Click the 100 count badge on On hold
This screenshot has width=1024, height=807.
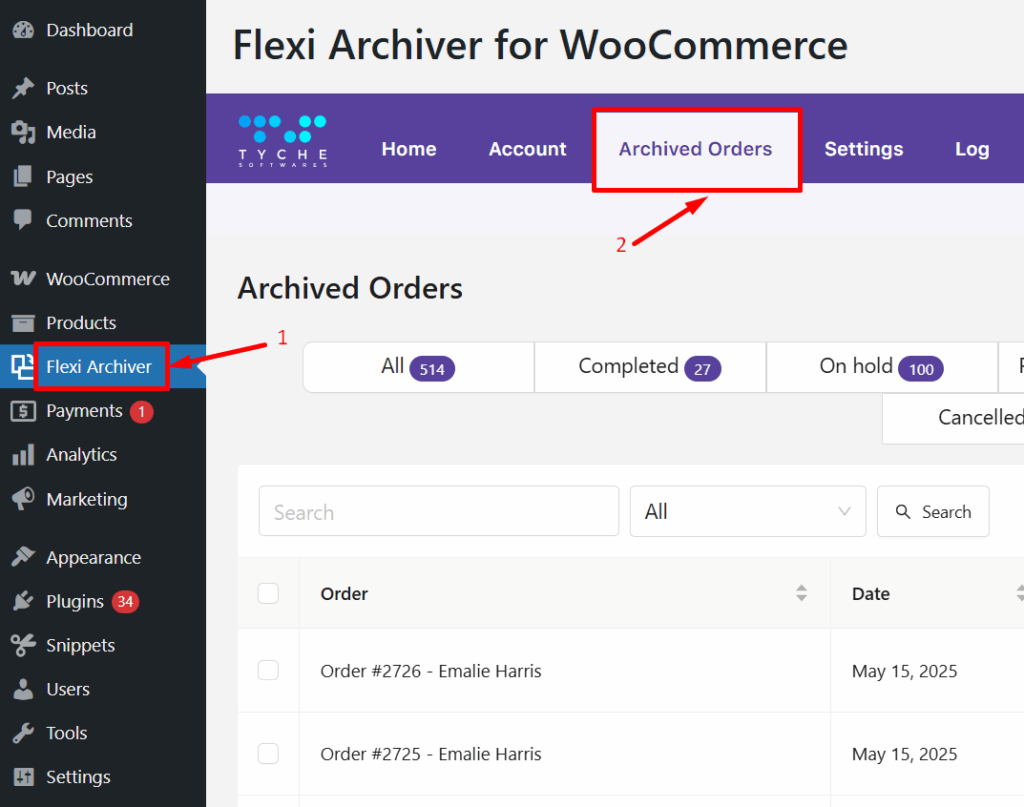click(921, 369)
